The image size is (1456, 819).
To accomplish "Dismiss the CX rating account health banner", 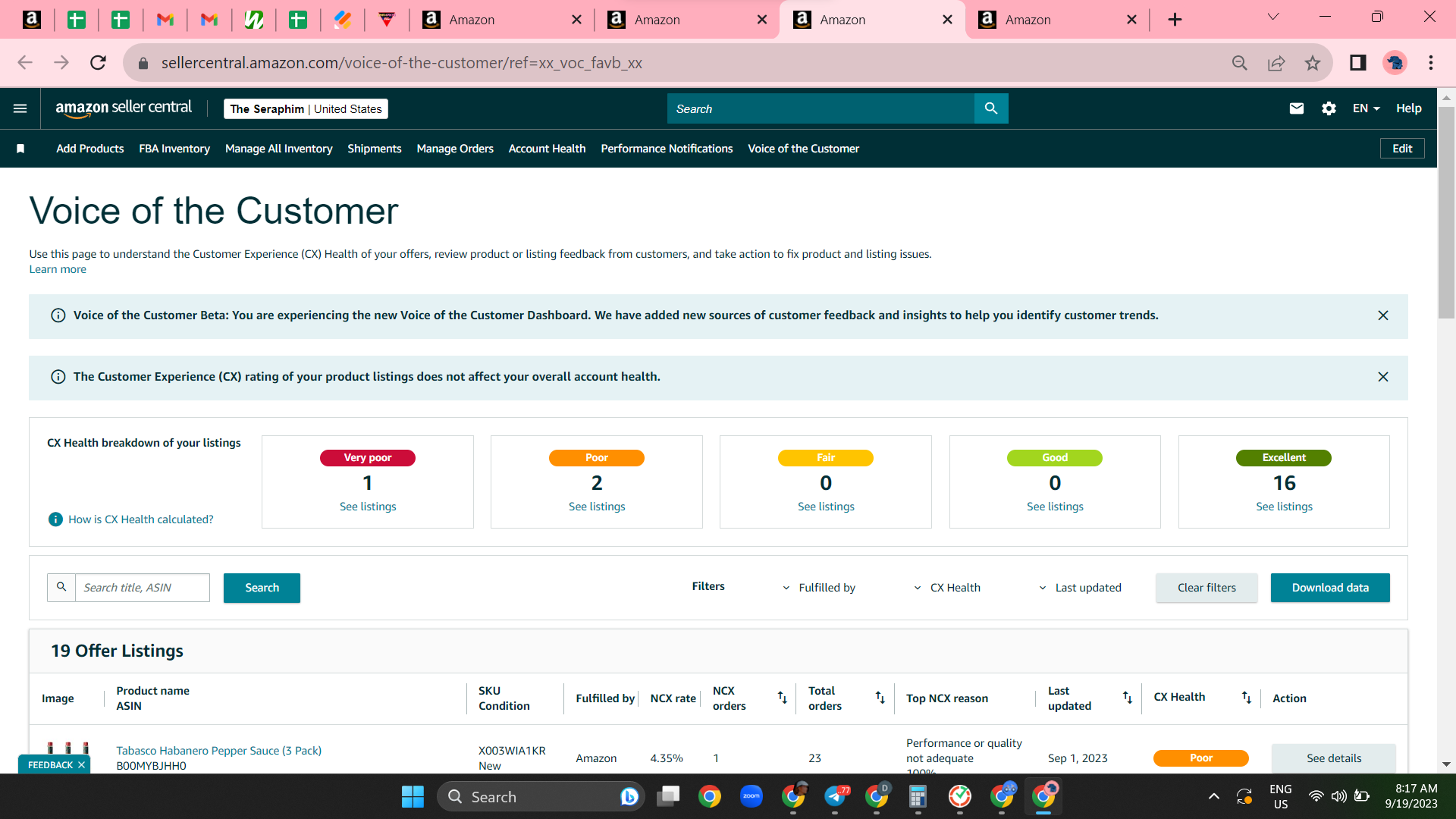I will click(1383, 377).
